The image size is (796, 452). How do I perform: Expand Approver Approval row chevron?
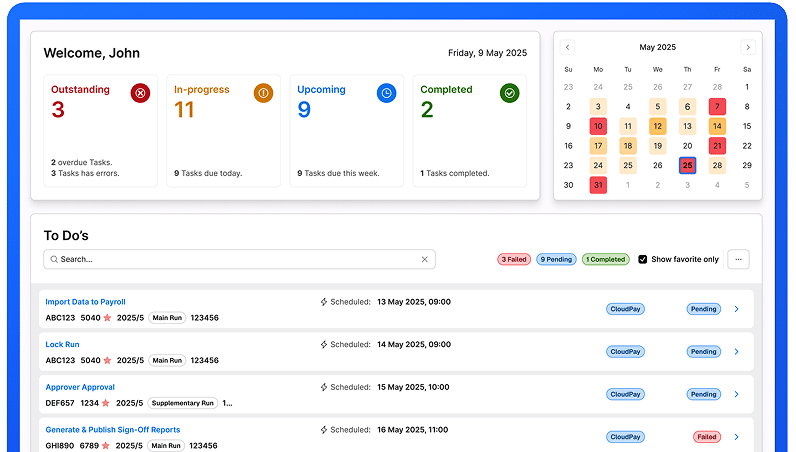737,395
